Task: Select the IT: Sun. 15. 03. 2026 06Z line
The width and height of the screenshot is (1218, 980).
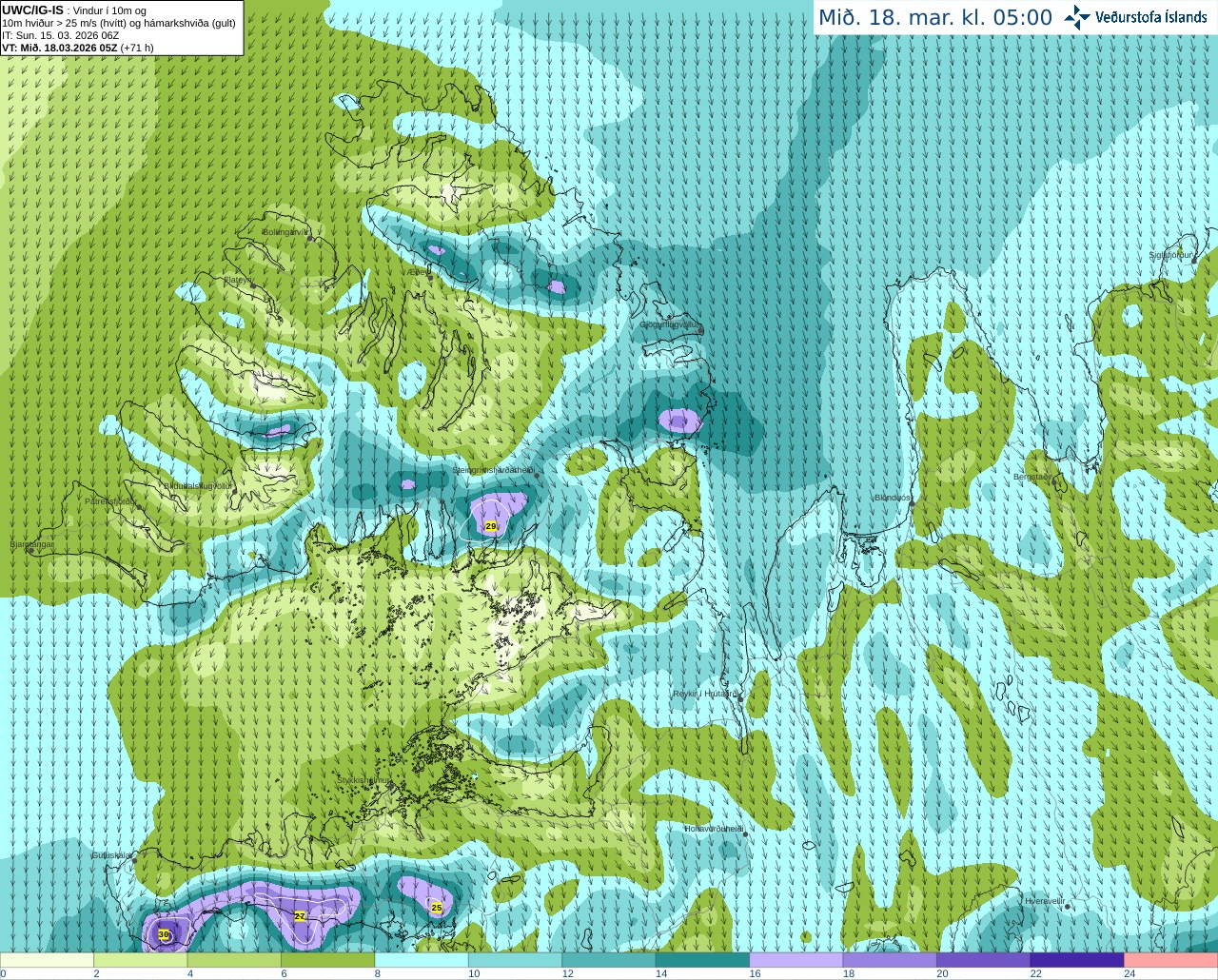Action: [60, 35]
